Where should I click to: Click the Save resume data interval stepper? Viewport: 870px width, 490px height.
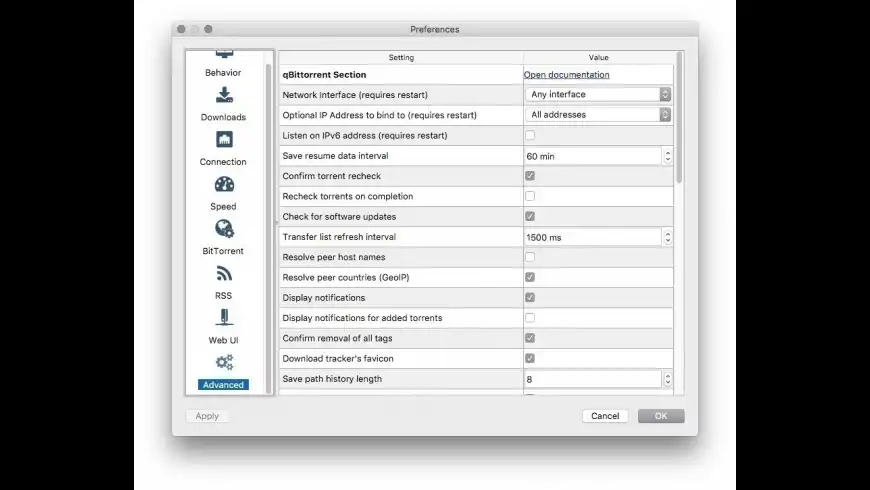point(667,156)
